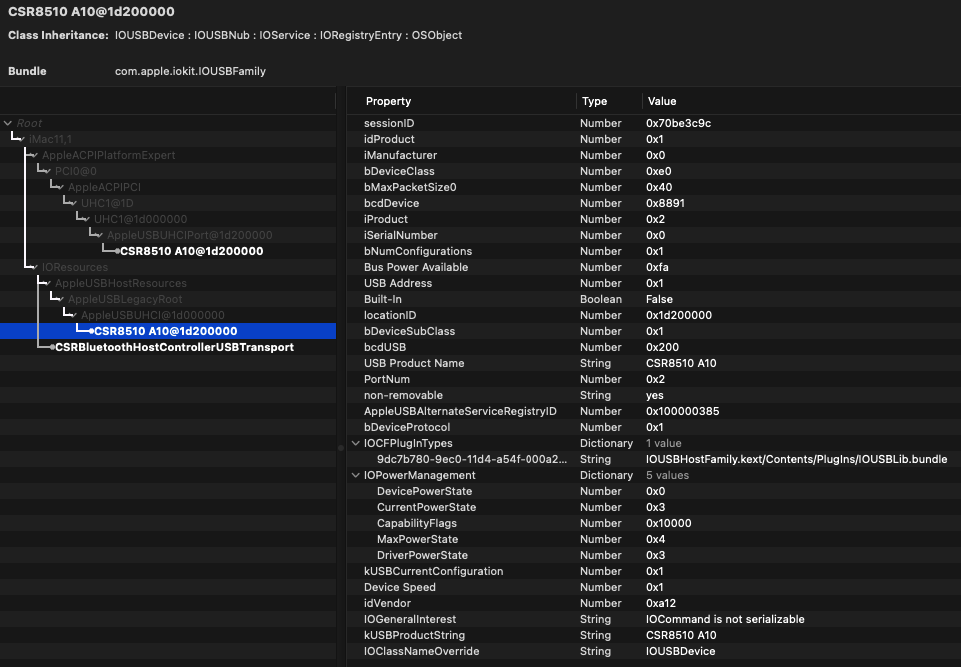Viewport: 961px width, 667px height.
Task: Select the AppleUSBAlternateServiceRegistryID row
Action: click(653, 411)
